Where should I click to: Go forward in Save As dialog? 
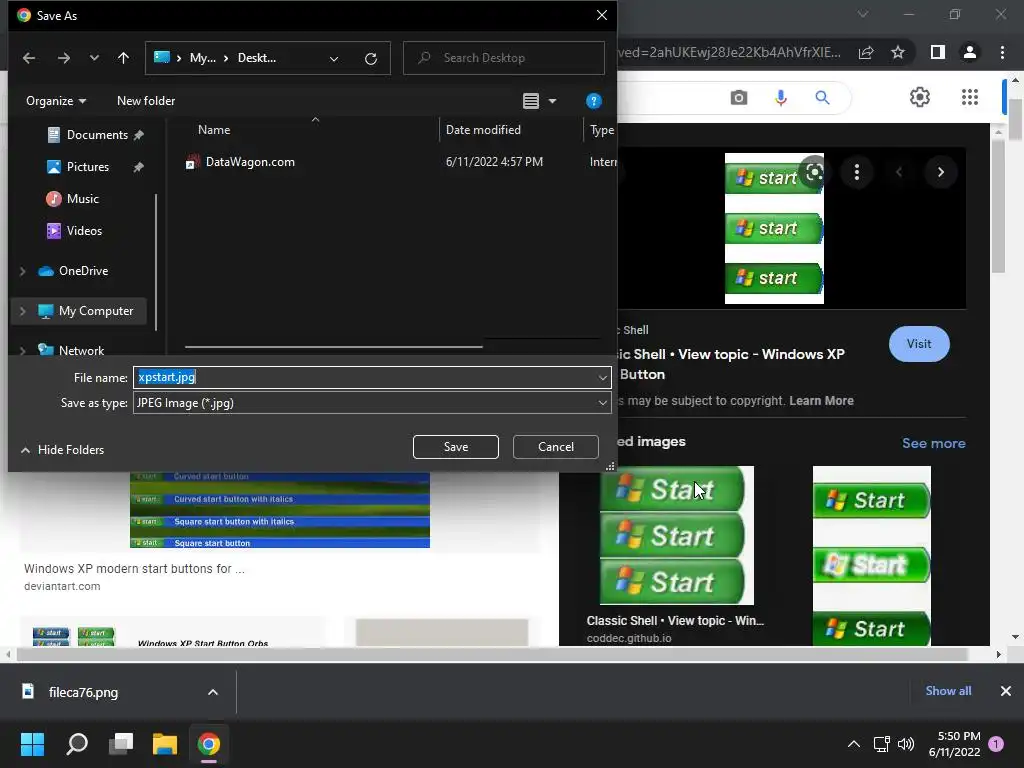(x=63, y=58)
